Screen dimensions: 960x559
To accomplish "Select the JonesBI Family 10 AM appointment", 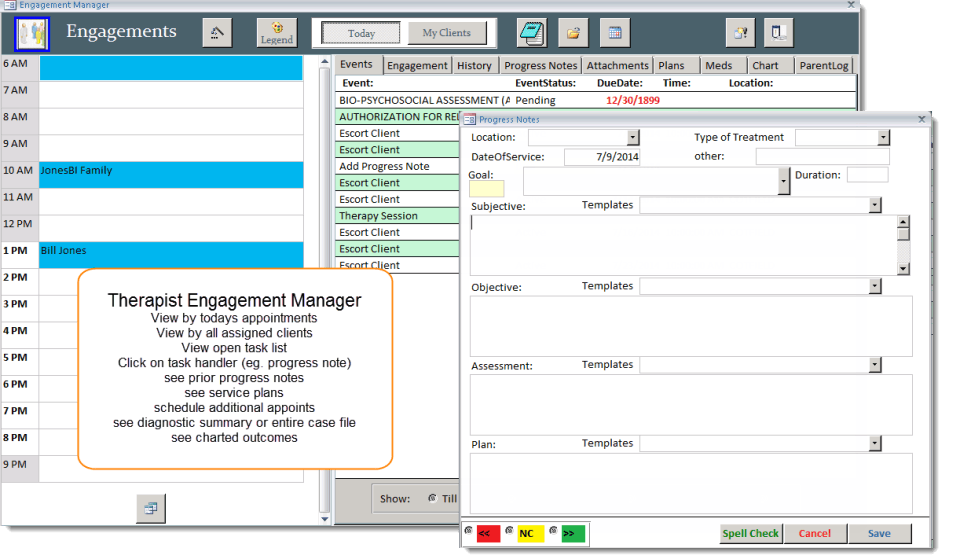I will coord(171,175).
